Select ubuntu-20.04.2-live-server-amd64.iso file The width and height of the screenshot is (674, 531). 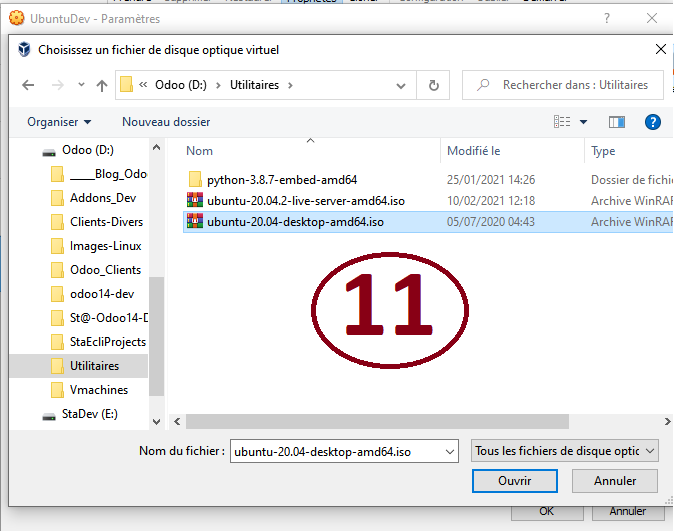[x=305, y=201]
